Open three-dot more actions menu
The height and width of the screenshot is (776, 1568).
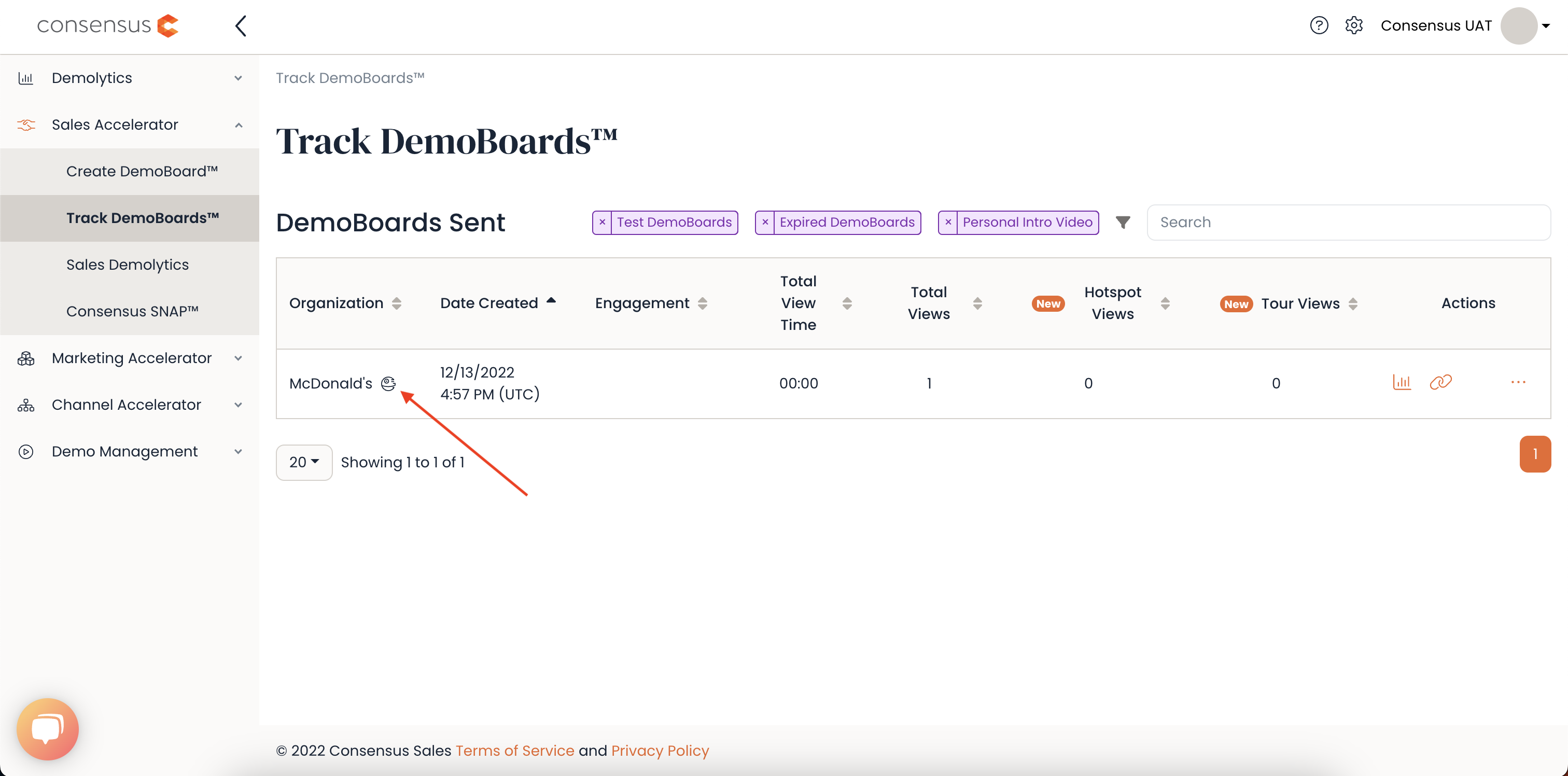pyautogui.click(x=1518, y=382)
